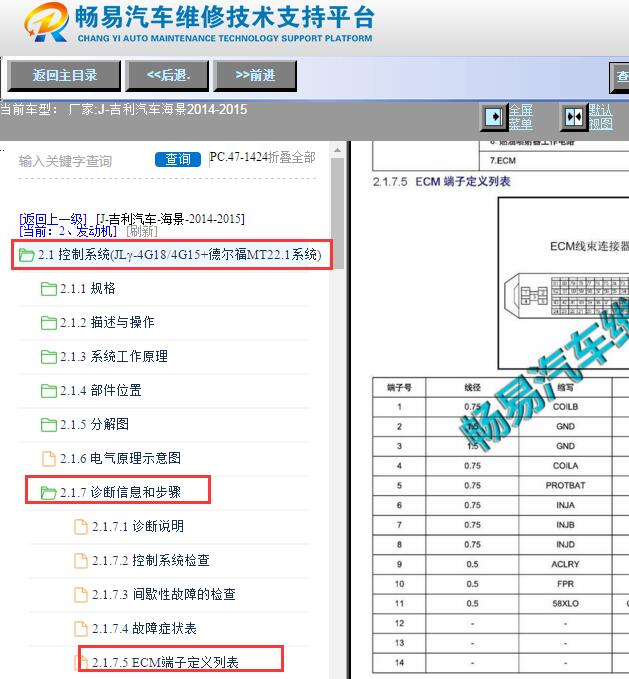
Task: Open 2.1.7.3 间歇性故障的检查 document
Action: 164,594
